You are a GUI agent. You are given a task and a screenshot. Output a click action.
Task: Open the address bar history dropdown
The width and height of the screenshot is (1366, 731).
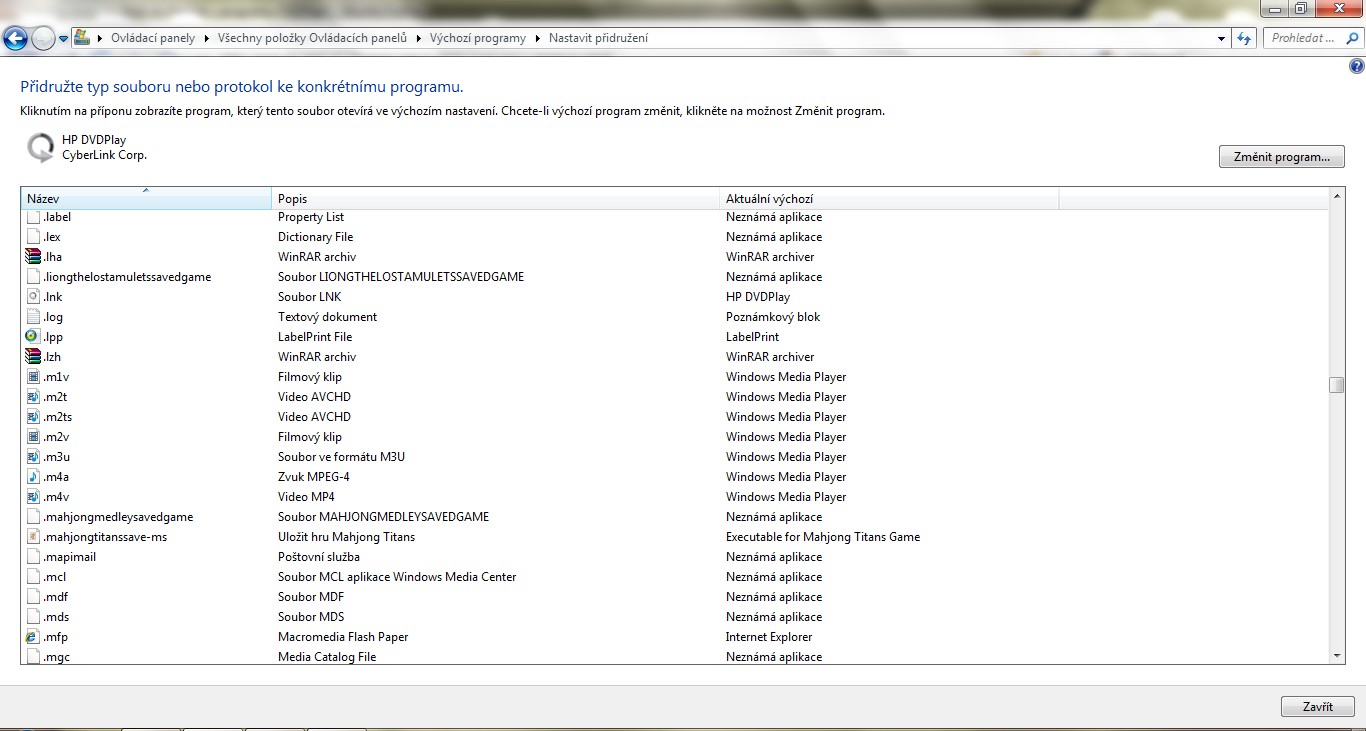tap(1222, 38)
